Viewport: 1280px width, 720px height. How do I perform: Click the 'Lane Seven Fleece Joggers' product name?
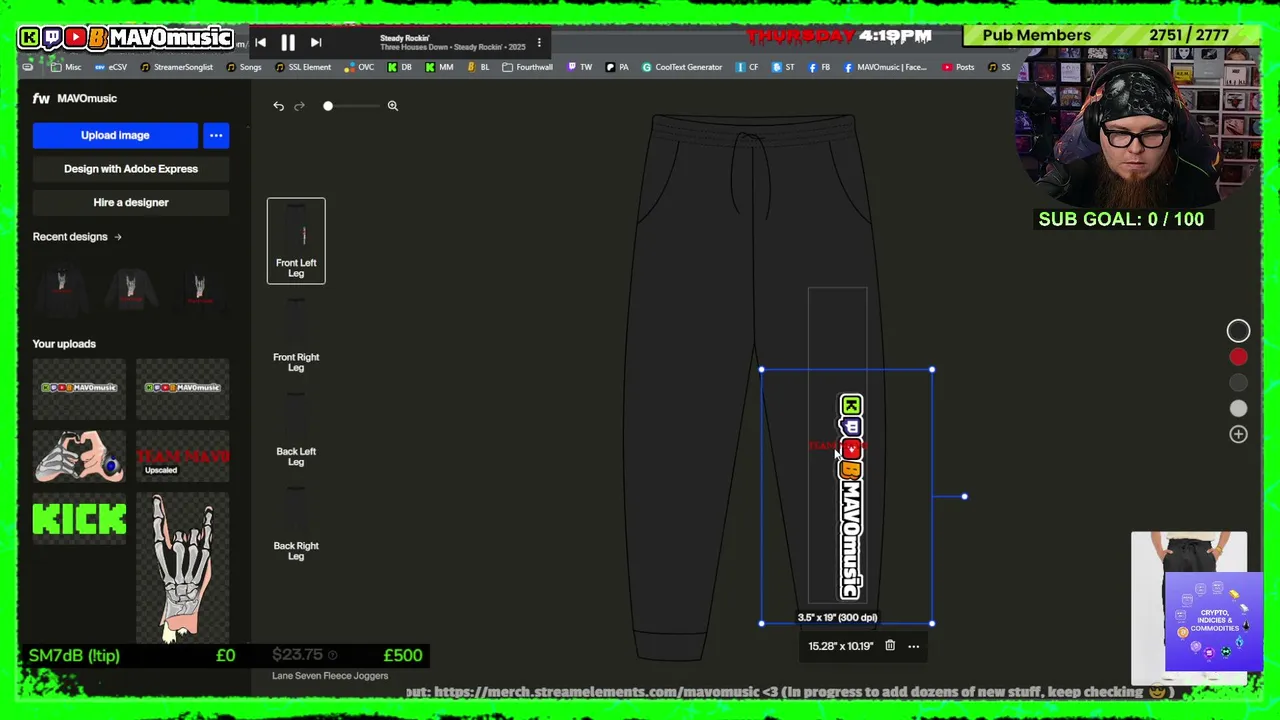click(330, 676)
